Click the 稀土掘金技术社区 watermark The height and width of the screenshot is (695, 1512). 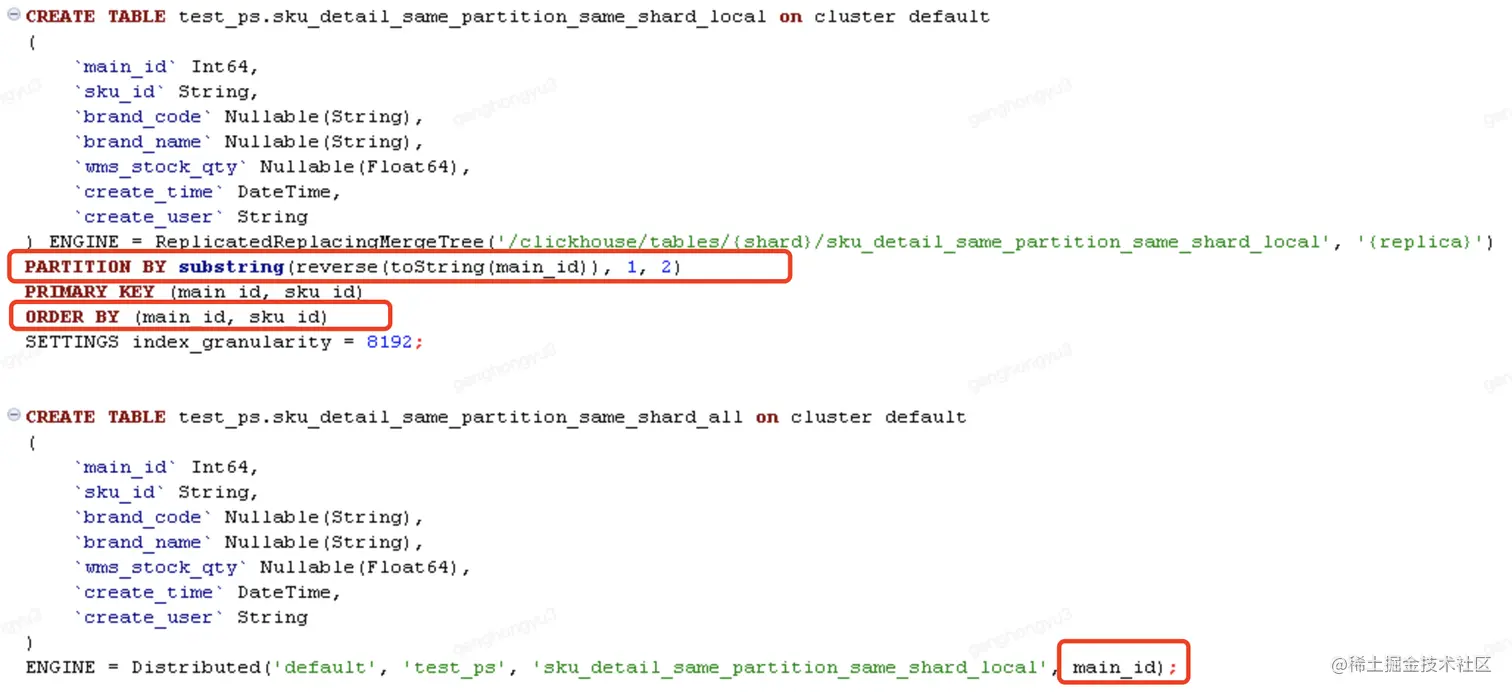click(x=1410, y=664)
